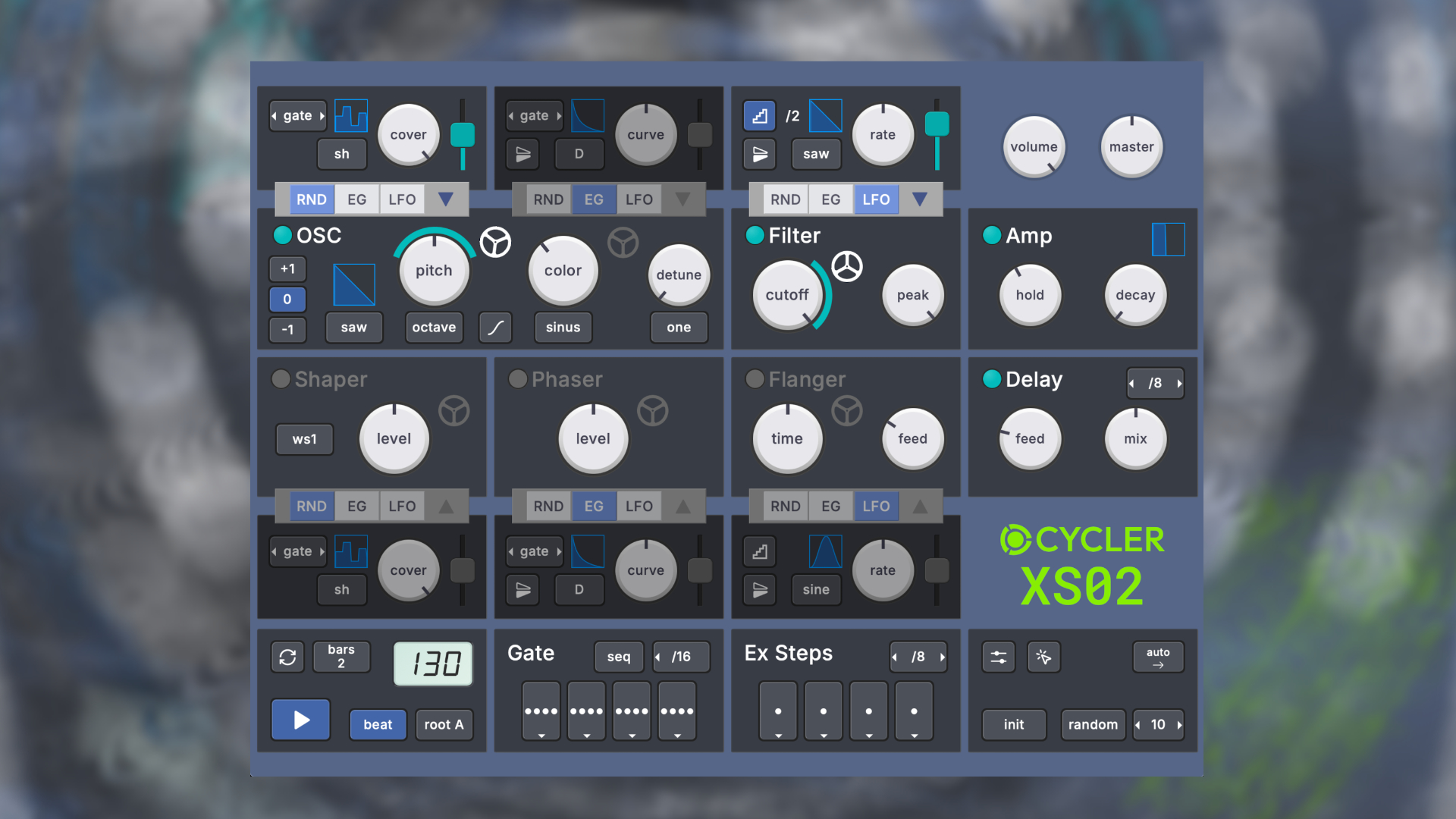Select the EG tab above Filter
The height and width of the screenshot is (819, 1456).
pyautogui.click(x=830, y=199)
